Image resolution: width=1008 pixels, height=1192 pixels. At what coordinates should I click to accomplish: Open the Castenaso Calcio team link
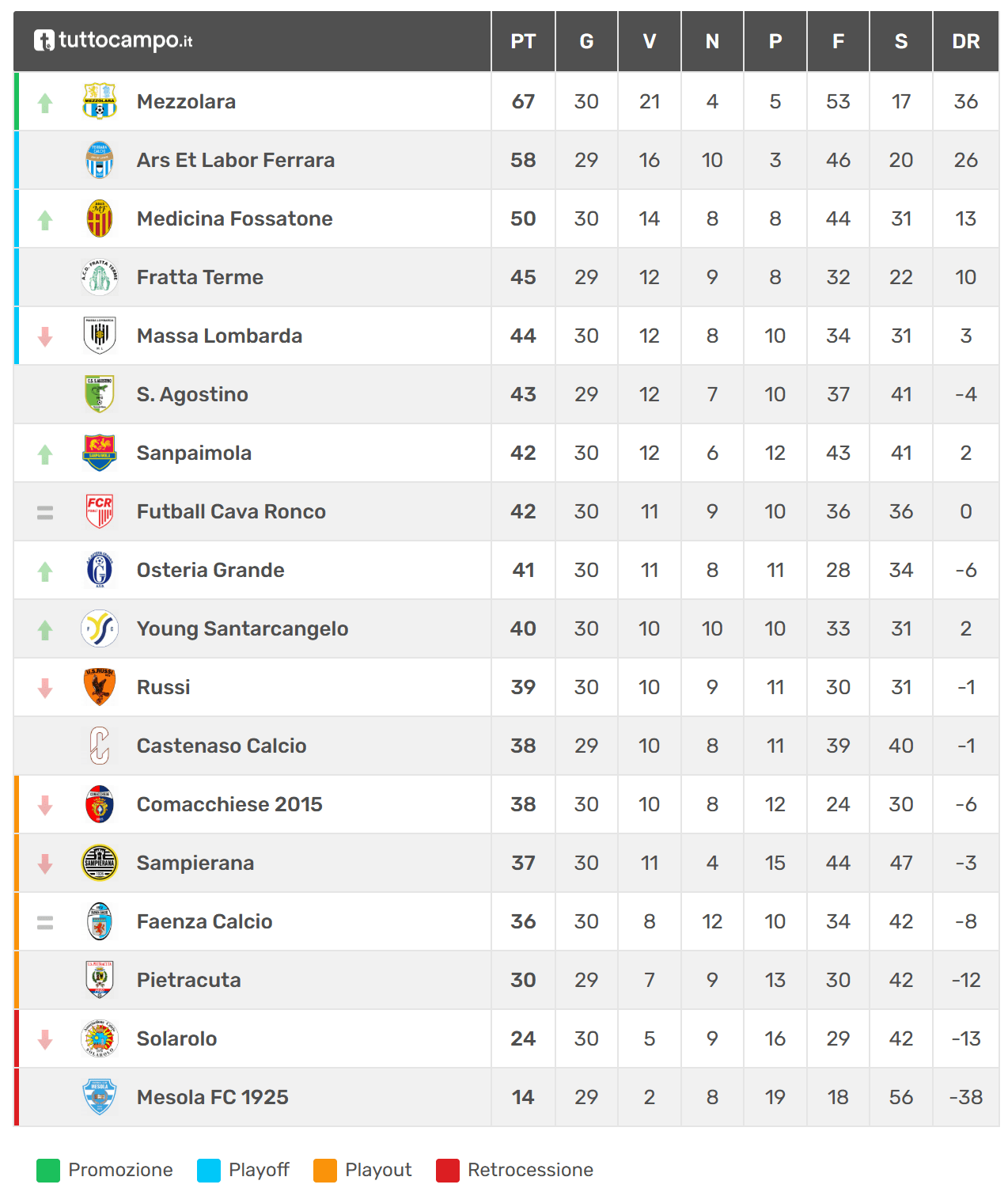tap(222, 746)
